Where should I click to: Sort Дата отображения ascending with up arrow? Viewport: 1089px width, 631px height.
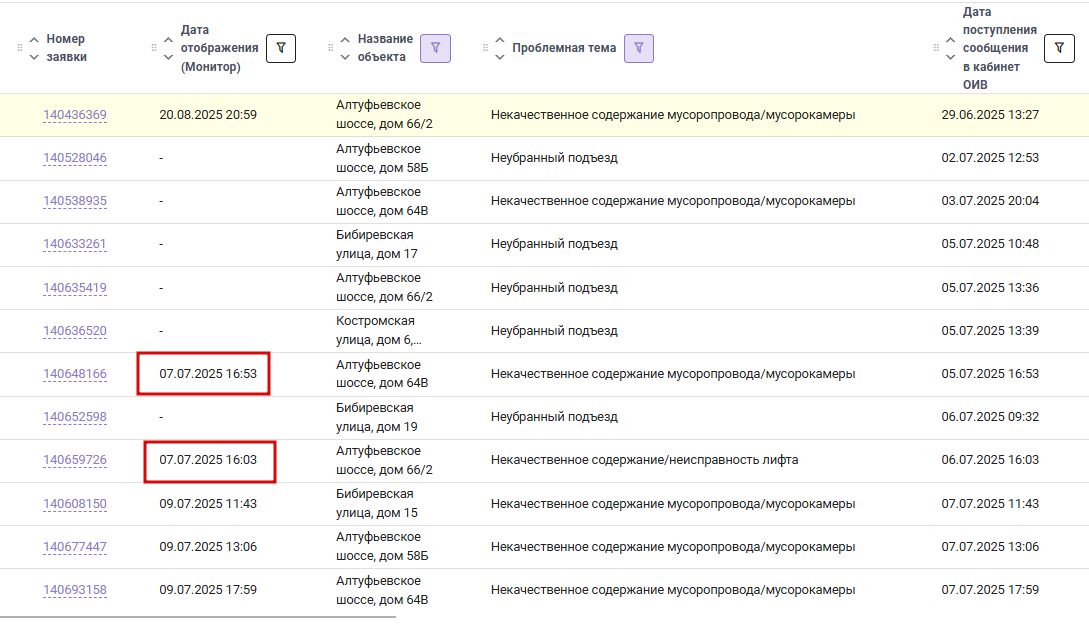click(x=168, y=40)
